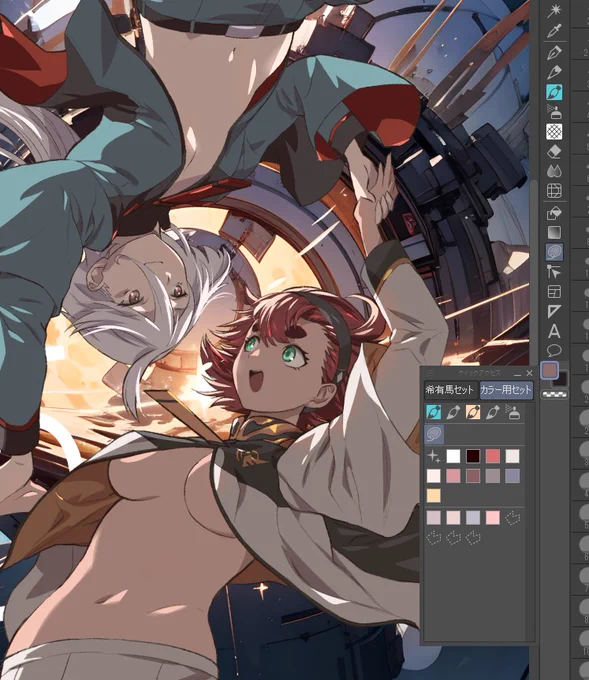Switch to the 希有馬セット tab
589x680 pixels.
pos(449,389)
